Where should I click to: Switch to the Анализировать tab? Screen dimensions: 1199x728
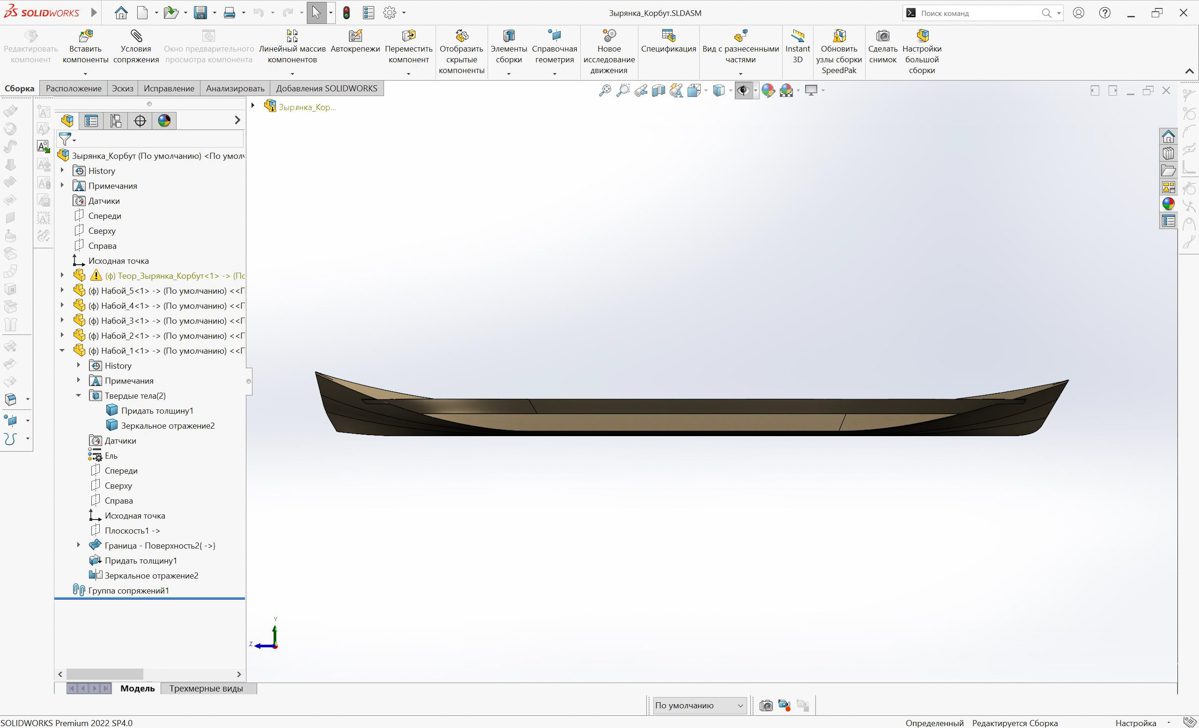[235, 89]
